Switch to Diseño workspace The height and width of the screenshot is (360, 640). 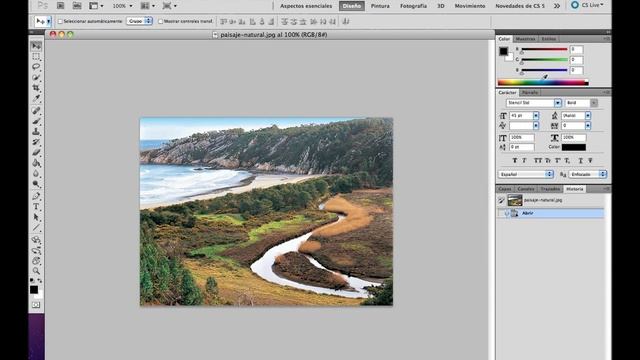[x=352, y=6]
